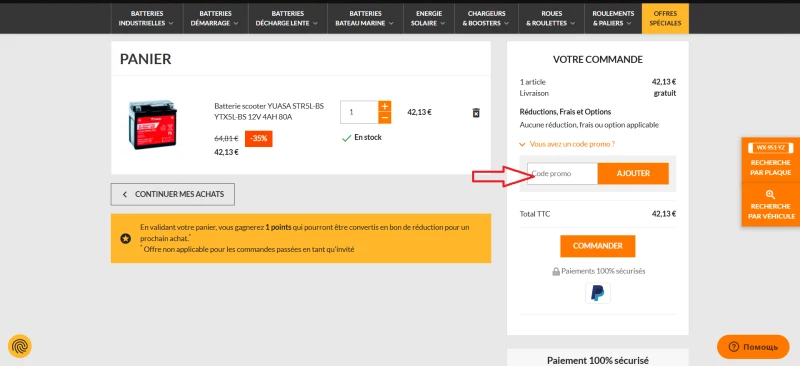The height and width of the screenshot is (366, 800).
Task: Click the WX-951-YZ licence plate badge
Action: point(770,148)
